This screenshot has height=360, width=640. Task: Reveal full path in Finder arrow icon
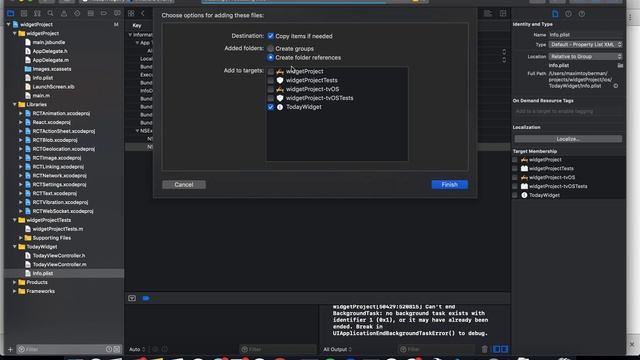tap(616, 86)
